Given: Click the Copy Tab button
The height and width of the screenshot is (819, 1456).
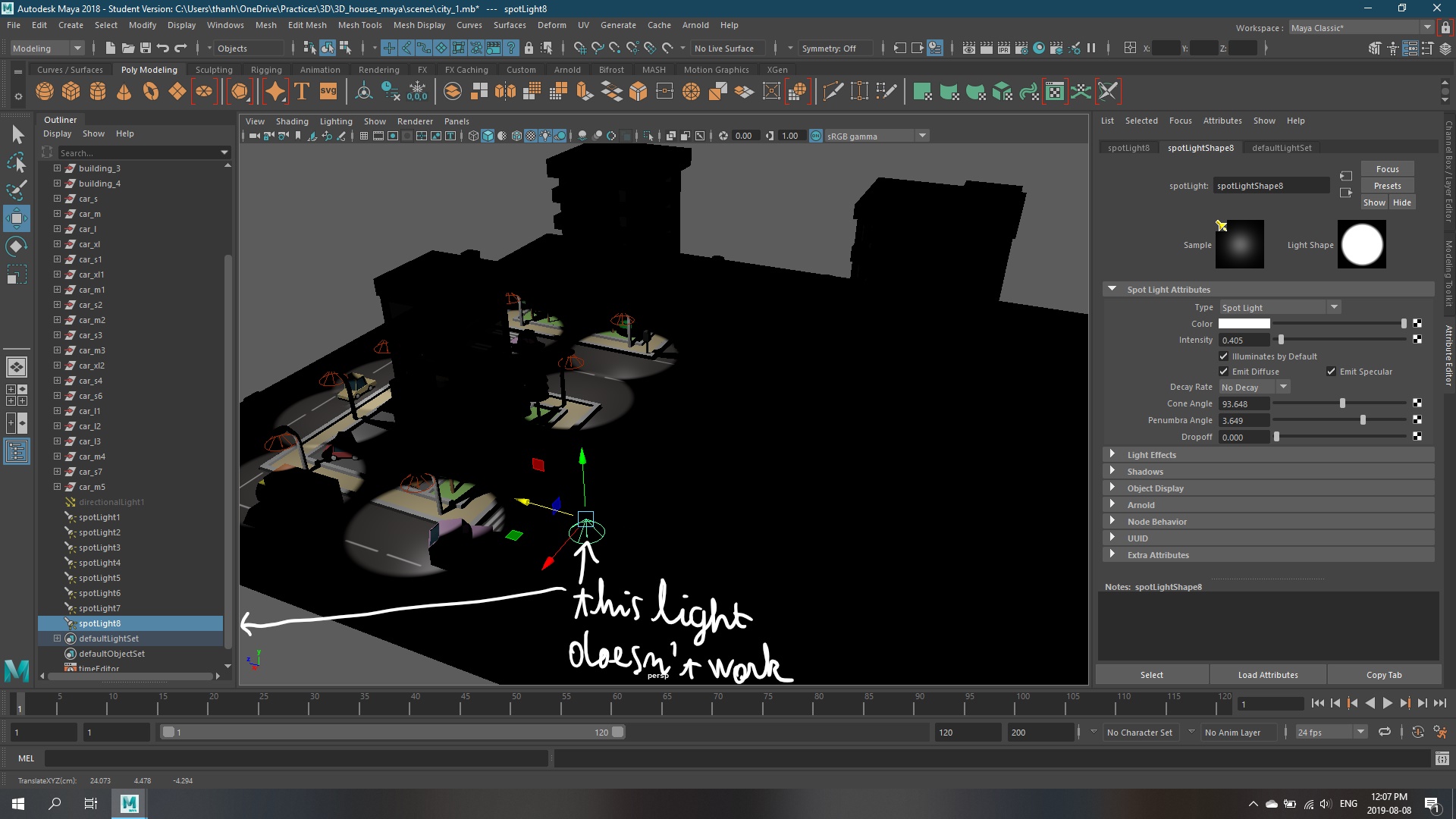Looking at the screenshot, I should click(x=1383, y=674).
